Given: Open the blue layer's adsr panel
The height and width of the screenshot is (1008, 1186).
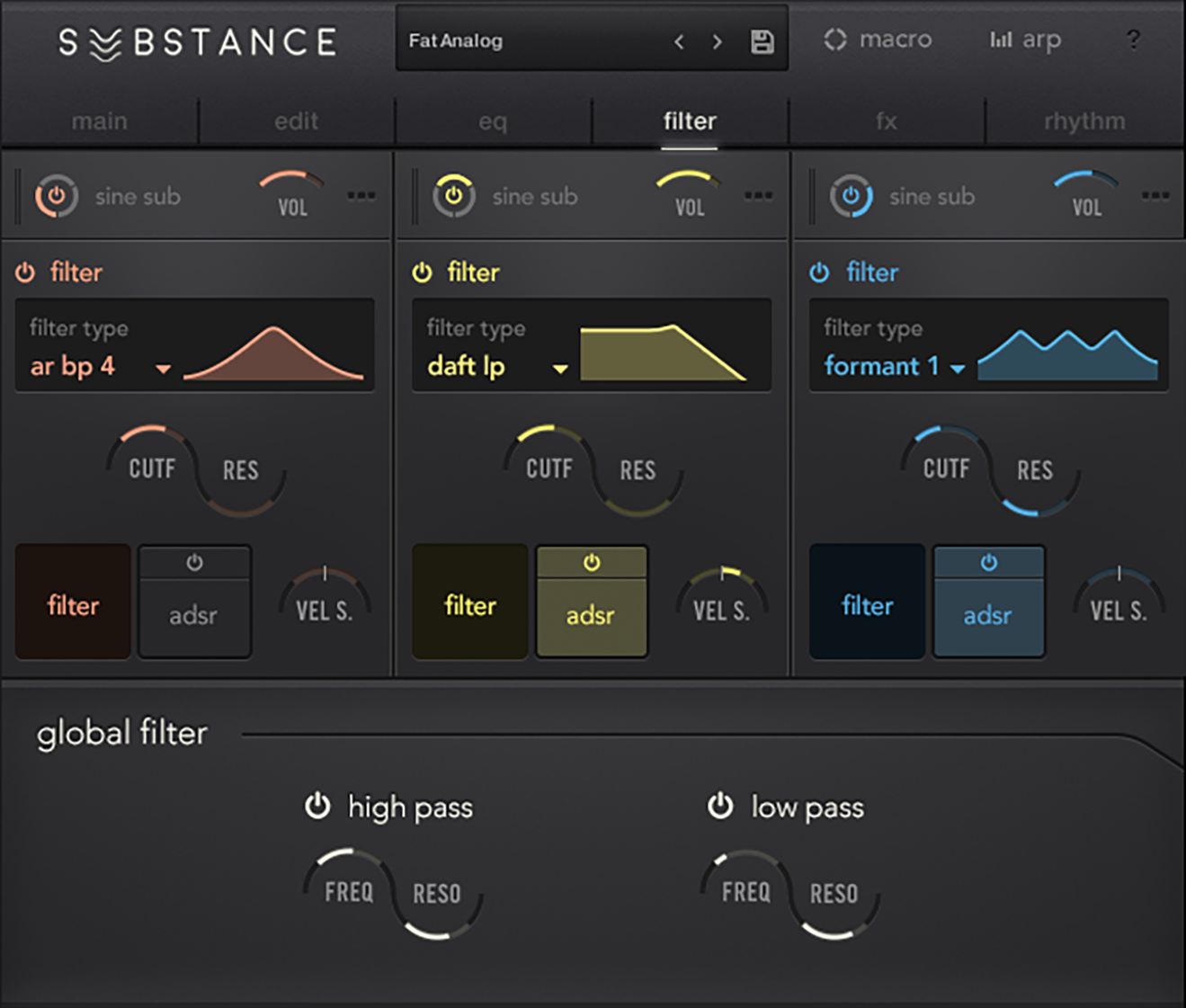Looking at the screenshot, I should point(989,616).
